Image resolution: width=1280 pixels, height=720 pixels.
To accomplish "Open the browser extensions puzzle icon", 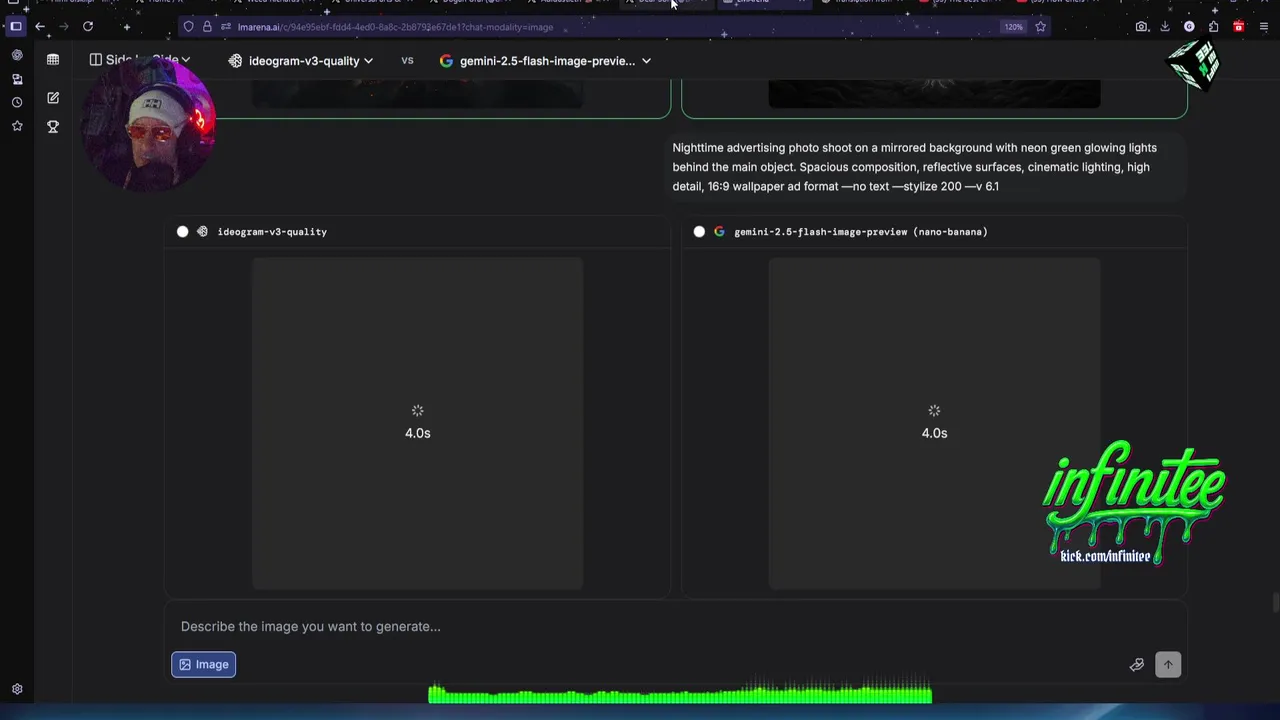I will [1214, 27].
